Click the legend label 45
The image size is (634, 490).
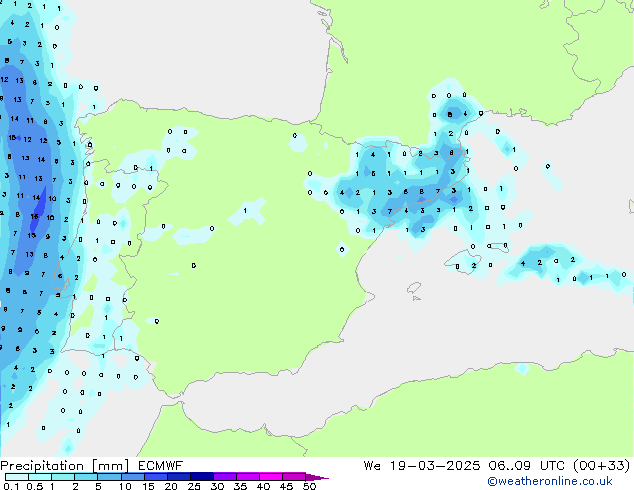(286, 486)
